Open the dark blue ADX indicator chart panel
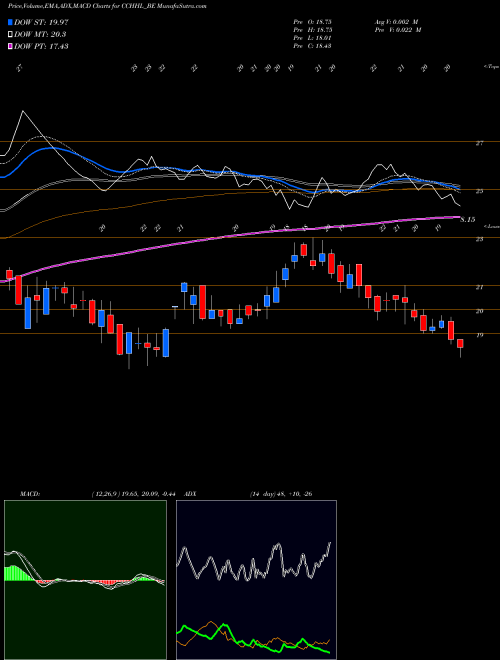The image size is (500, 660). (x=256, y=580)
